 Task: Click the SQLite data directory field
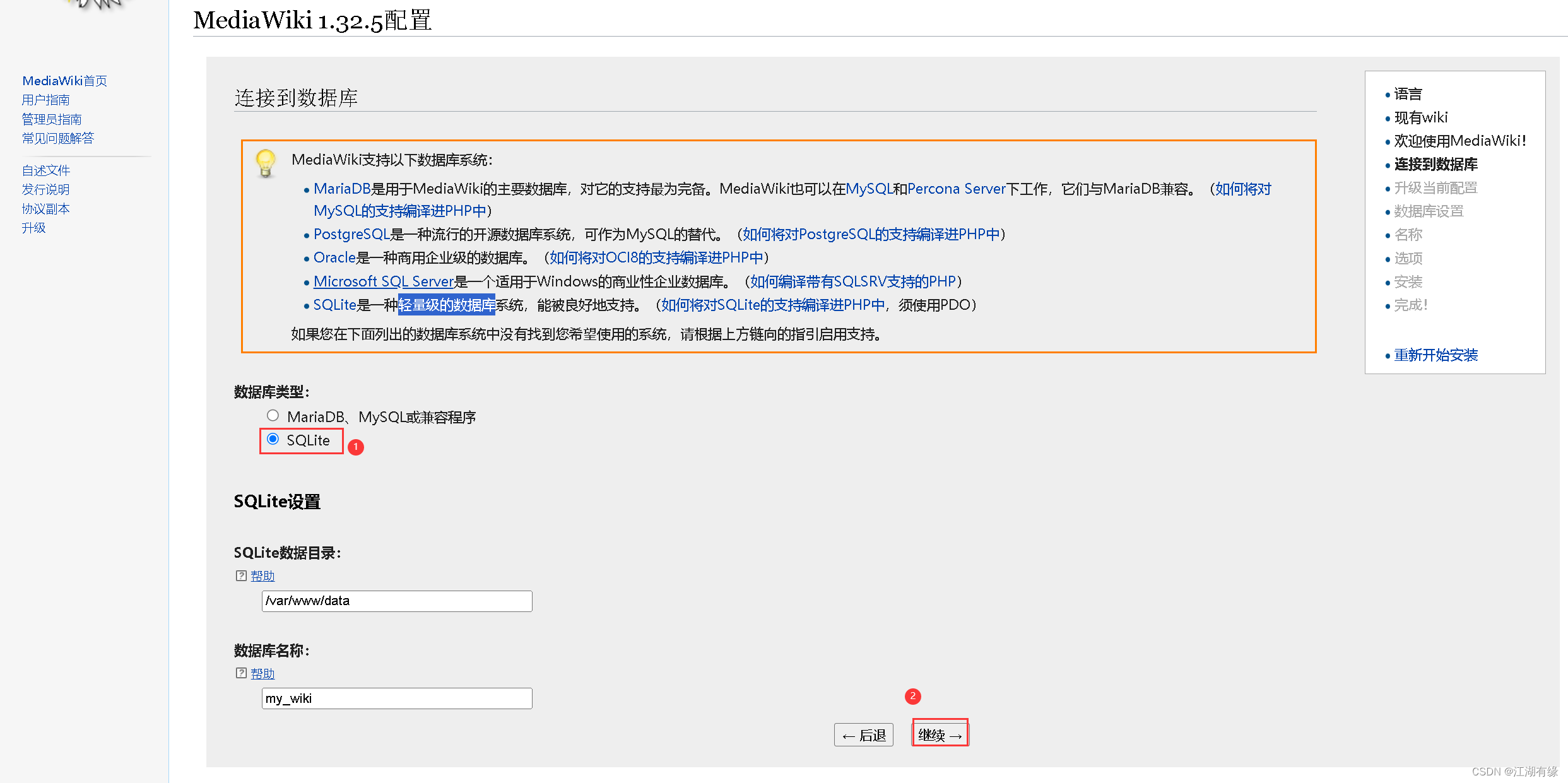396,601
